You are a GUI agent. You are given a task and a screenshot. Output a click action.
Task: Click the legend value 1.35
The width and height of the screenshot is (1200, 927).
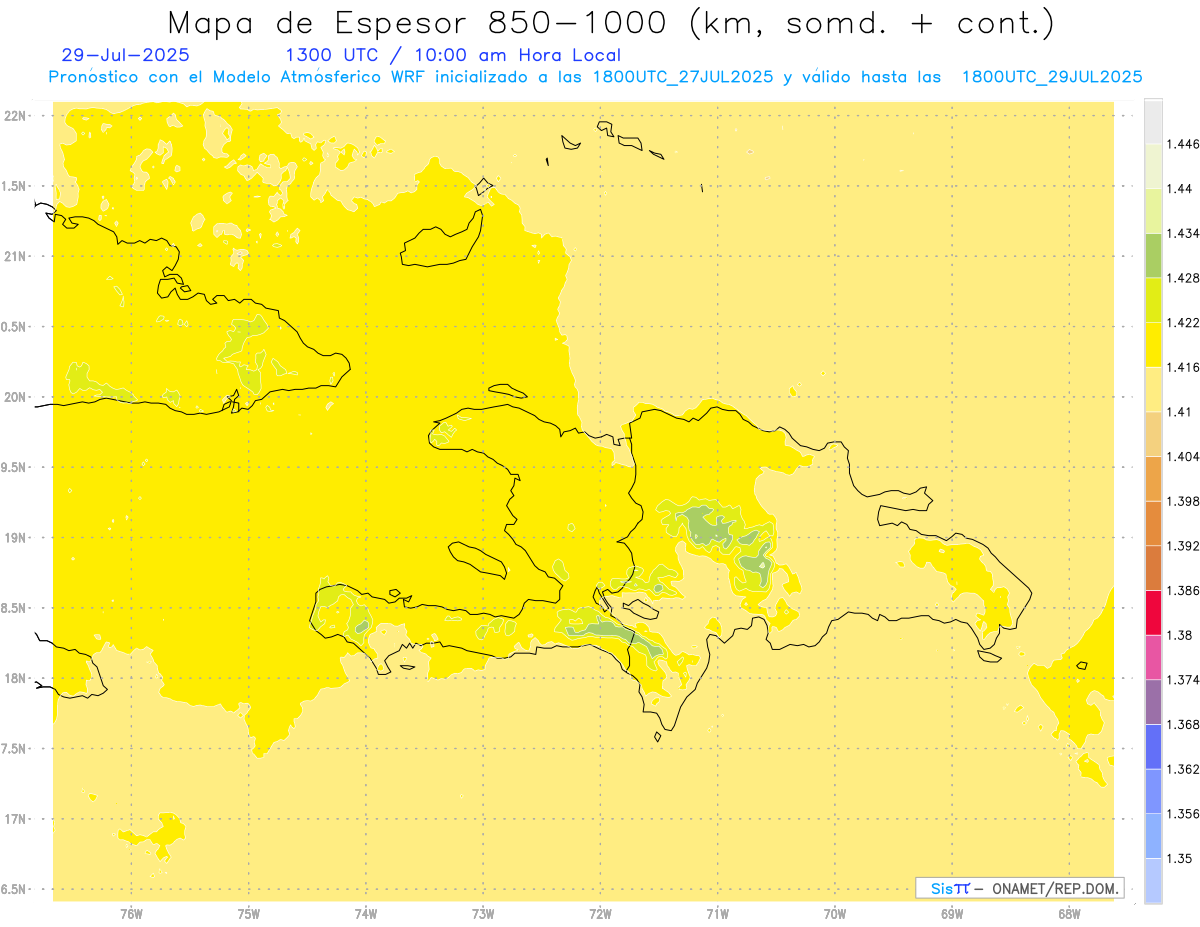coord(1180,858)
